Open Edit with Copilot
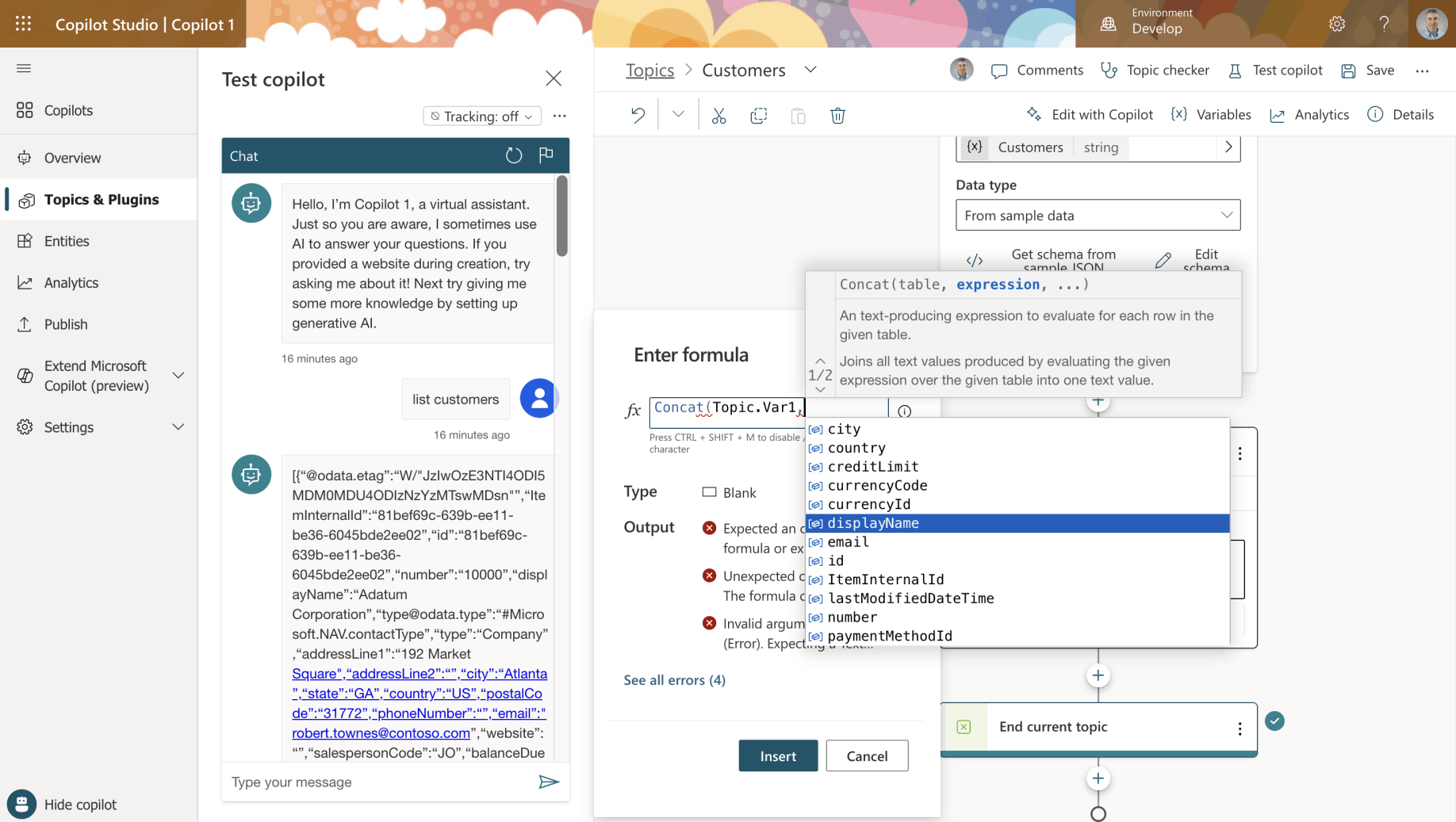The image size is (1456, 822). [1090, 115]
